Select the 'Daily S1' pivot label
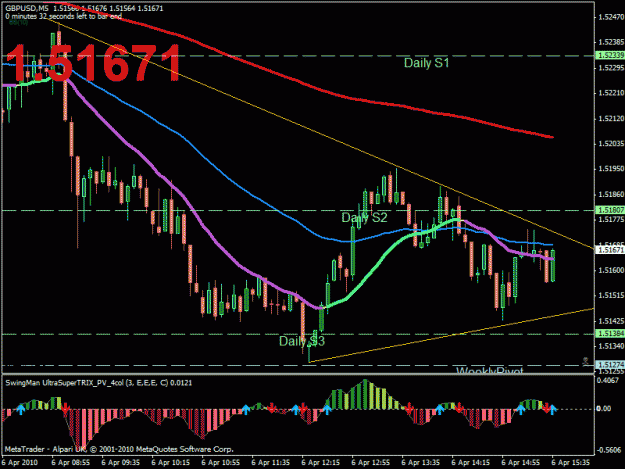Image resolution: width=625 pixels, height=469 pixels. 426,63
